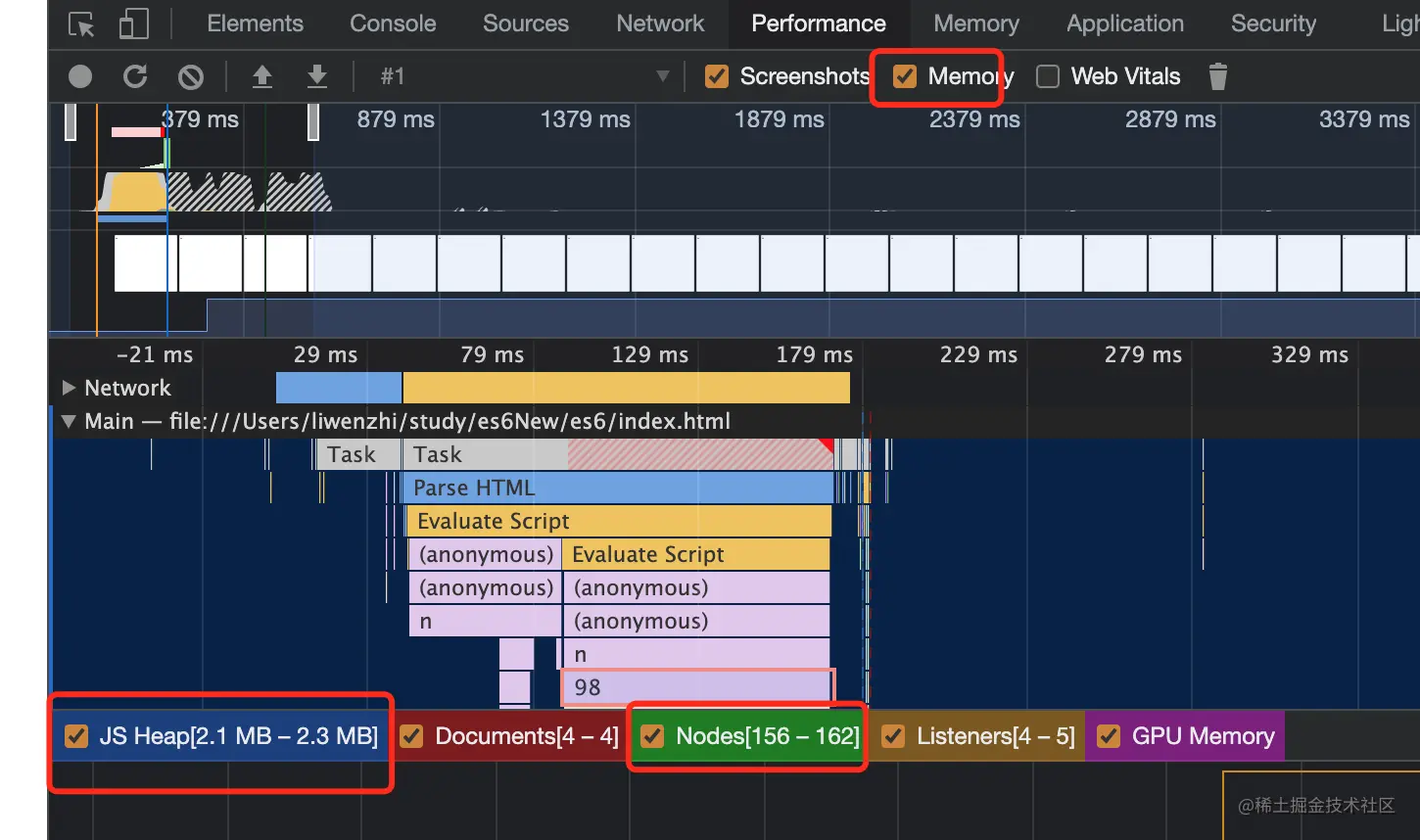Click the reload and profile icon
The image size is (1420, 840).
click(x=135, y=76)
